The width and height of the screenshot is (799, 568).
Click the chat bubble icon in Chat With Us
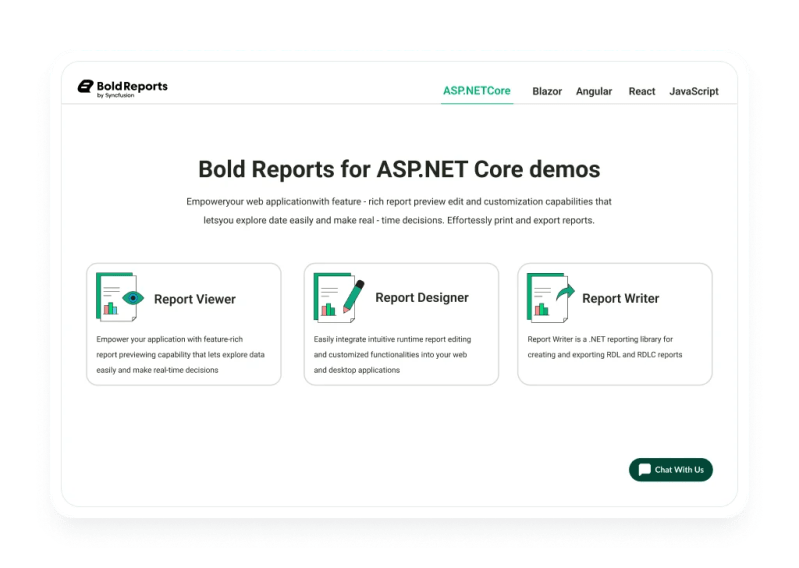(x=645, y=469)
